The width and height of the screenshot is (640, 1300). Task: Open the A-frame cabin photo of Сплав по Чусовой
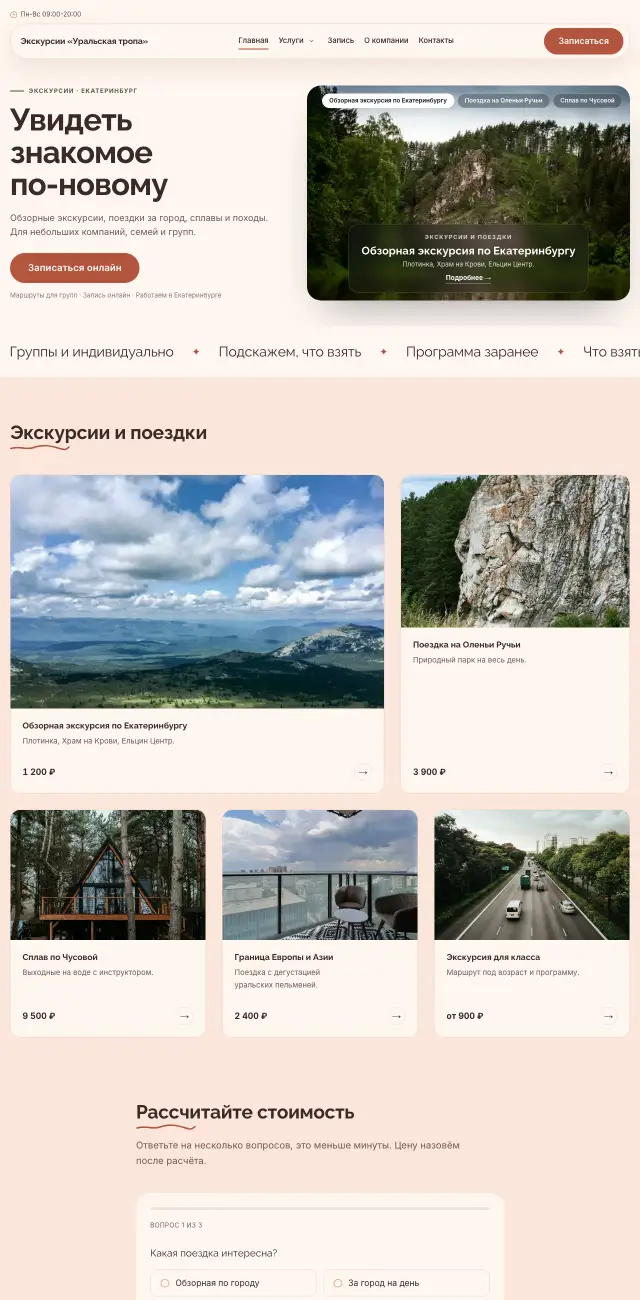(x=108, y=875)
